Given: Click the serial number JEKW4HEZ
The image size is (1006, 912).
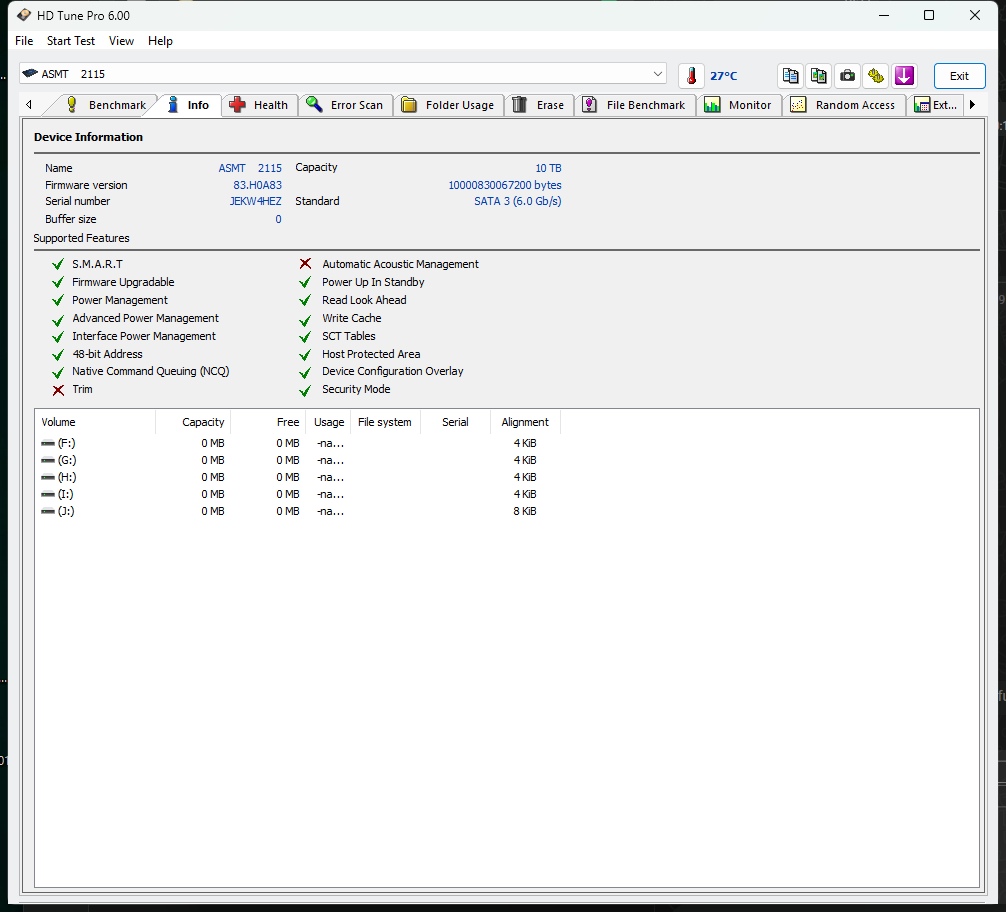Looking at the screenshot, I should click(x=255, y=202).
